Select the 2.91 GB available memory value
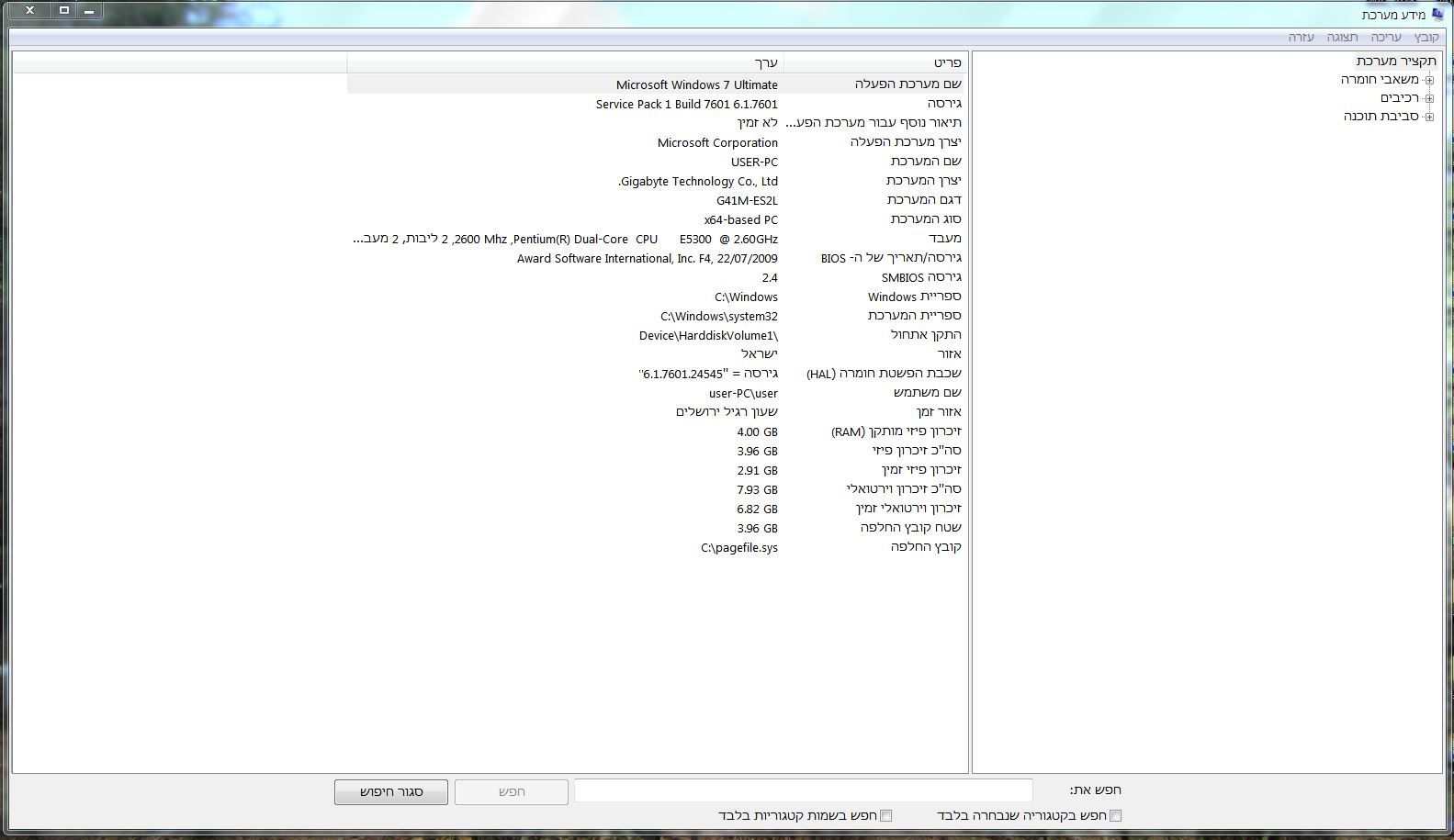1454x840 pixels. coord(757,470)
